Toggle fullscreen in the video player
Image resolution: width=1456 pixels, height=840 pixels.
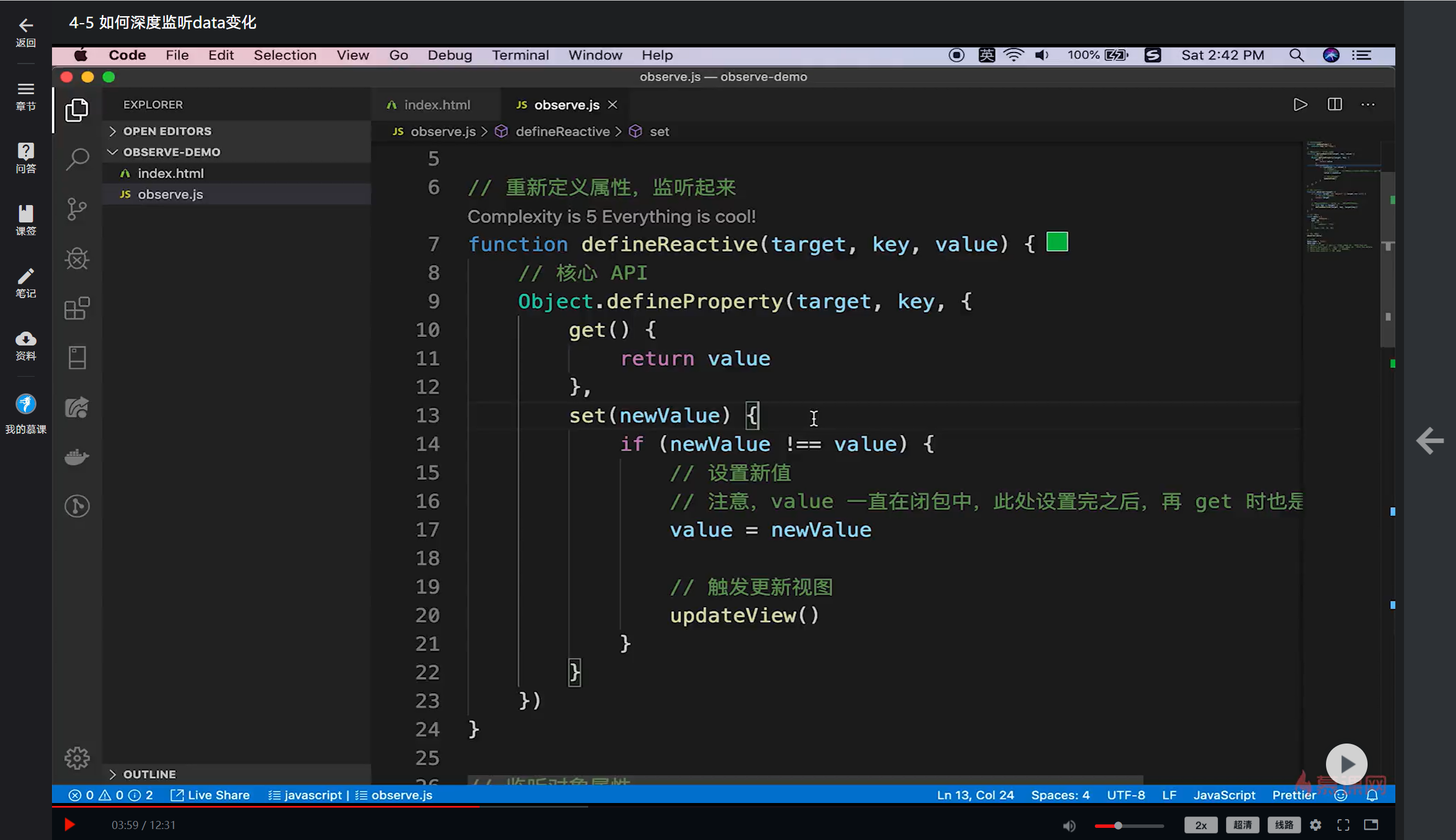coord(1343,825)
